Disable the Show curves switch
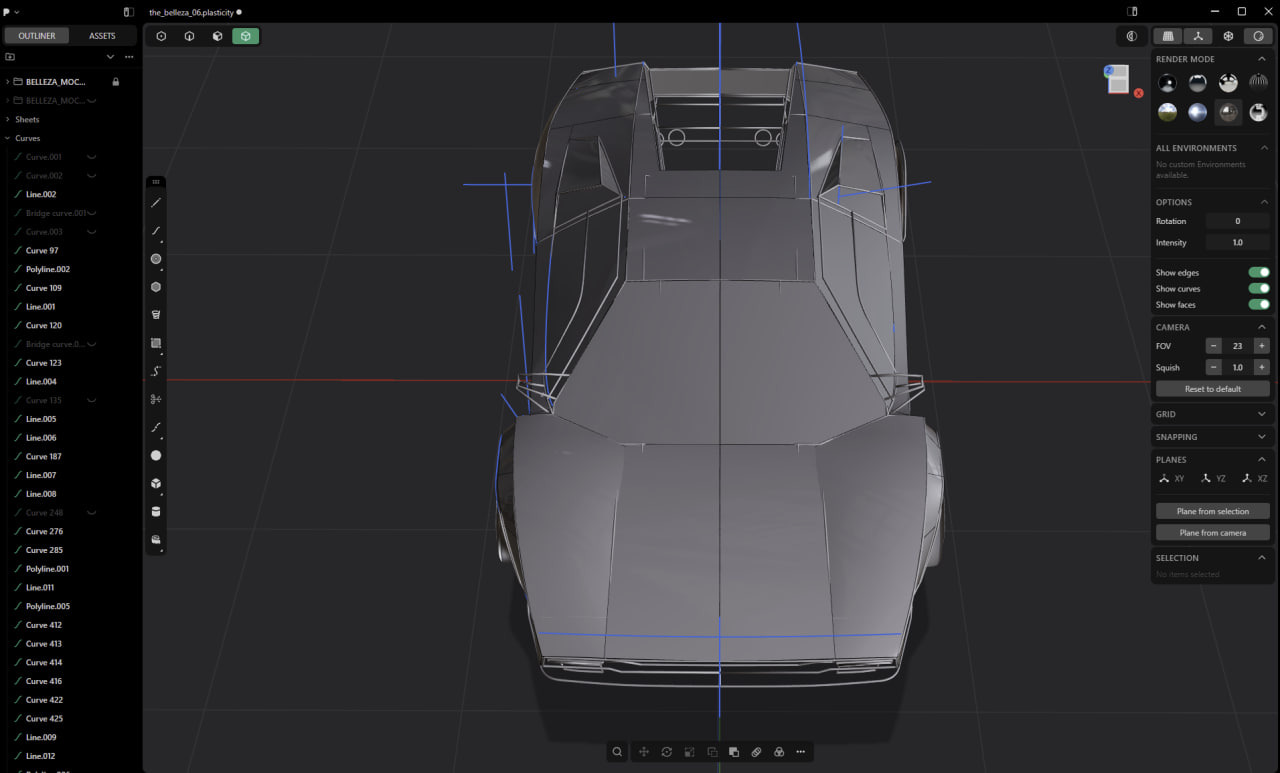This screenshot has height=773, width=1280. pyautogui.click(x=1258, y=288)
